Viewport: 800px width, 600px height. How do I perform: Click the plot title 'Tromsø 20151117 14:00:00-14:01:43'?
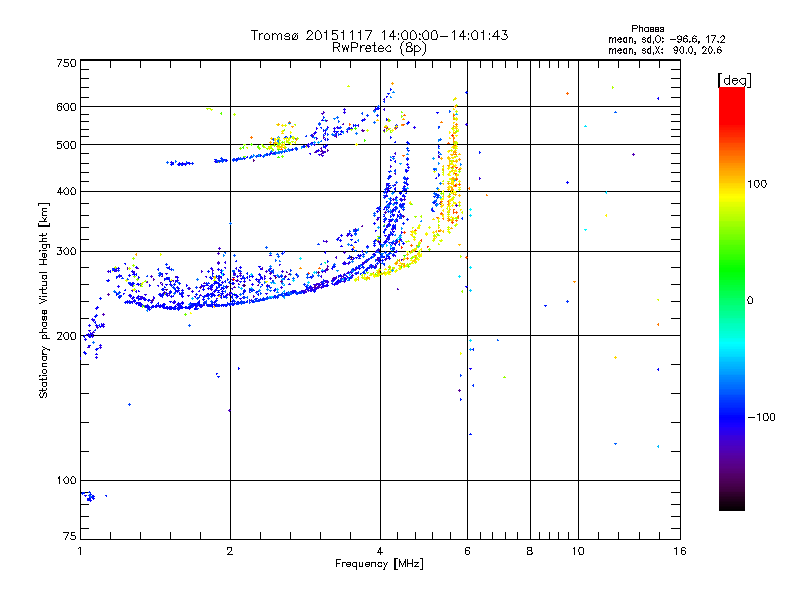coord(379,35)
